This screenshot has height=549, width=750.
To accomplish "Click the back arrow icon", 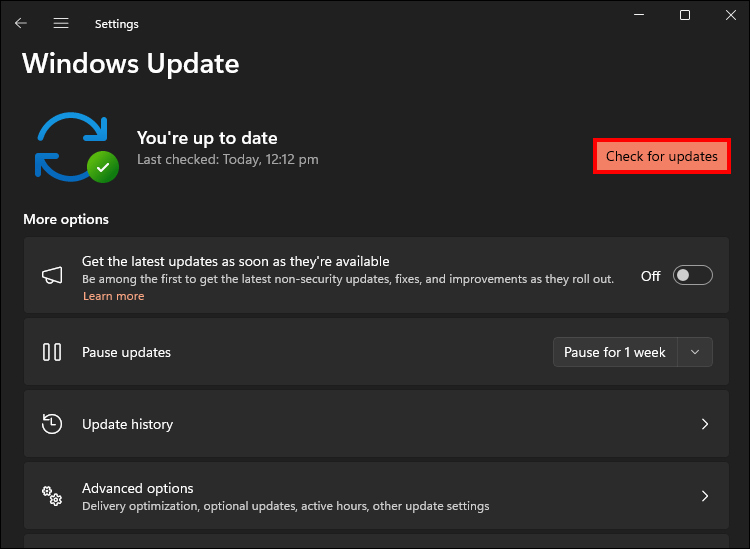I will coord(21,23).
